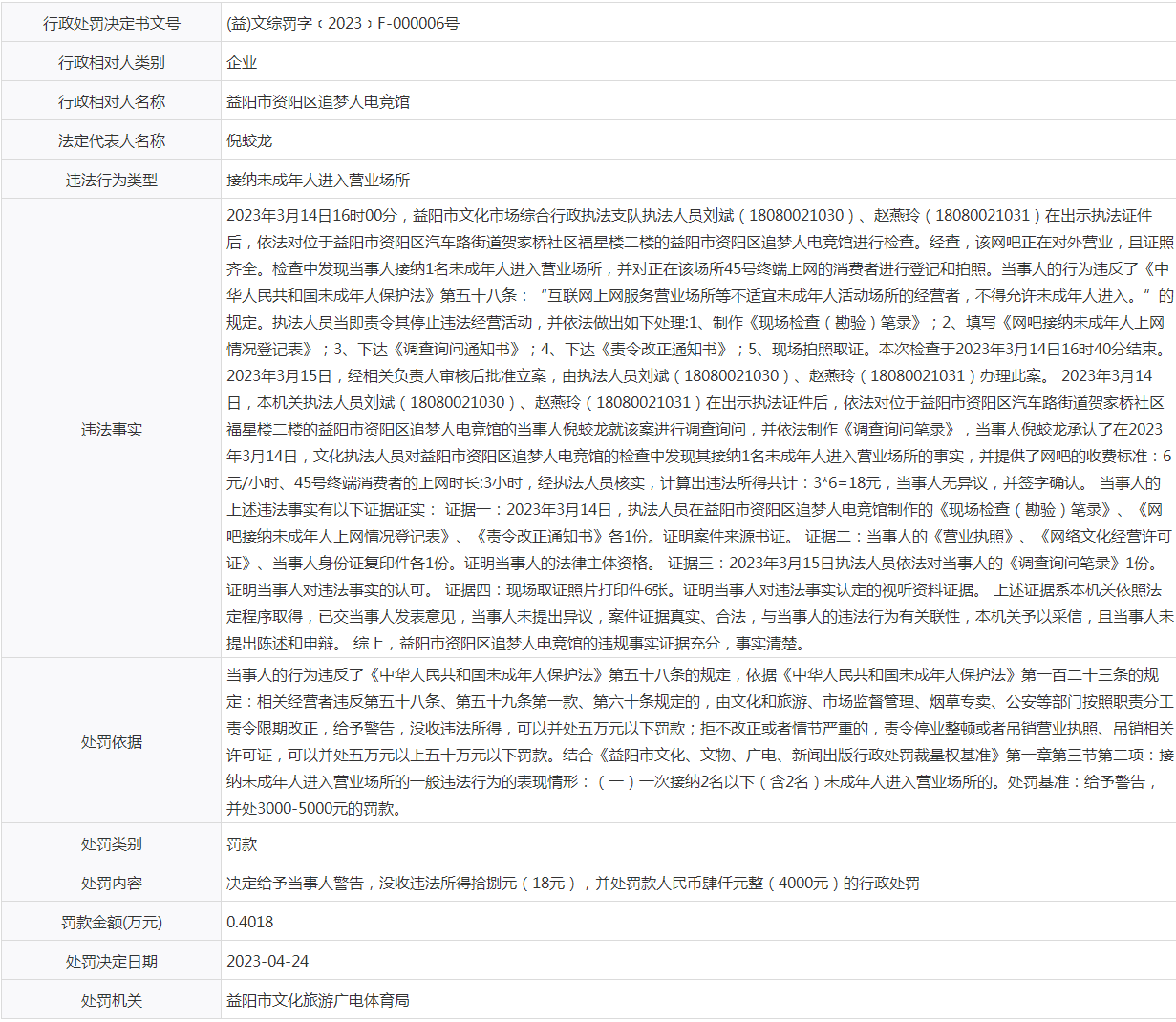Click the 罚款金额(万元) label cell
The height and width of the screenshot is (1022, 1176).
pyautogui.click(x=111, y=923)
